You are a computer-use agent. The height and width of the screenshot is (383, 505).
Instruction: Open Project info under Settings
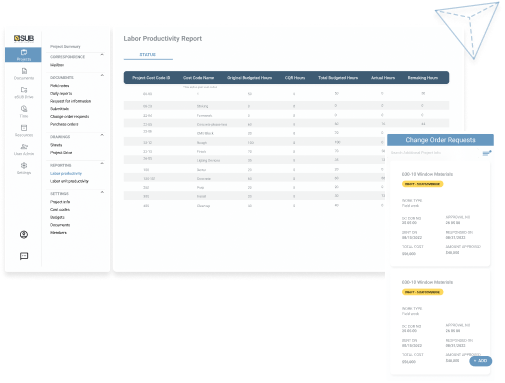[60, 202]
